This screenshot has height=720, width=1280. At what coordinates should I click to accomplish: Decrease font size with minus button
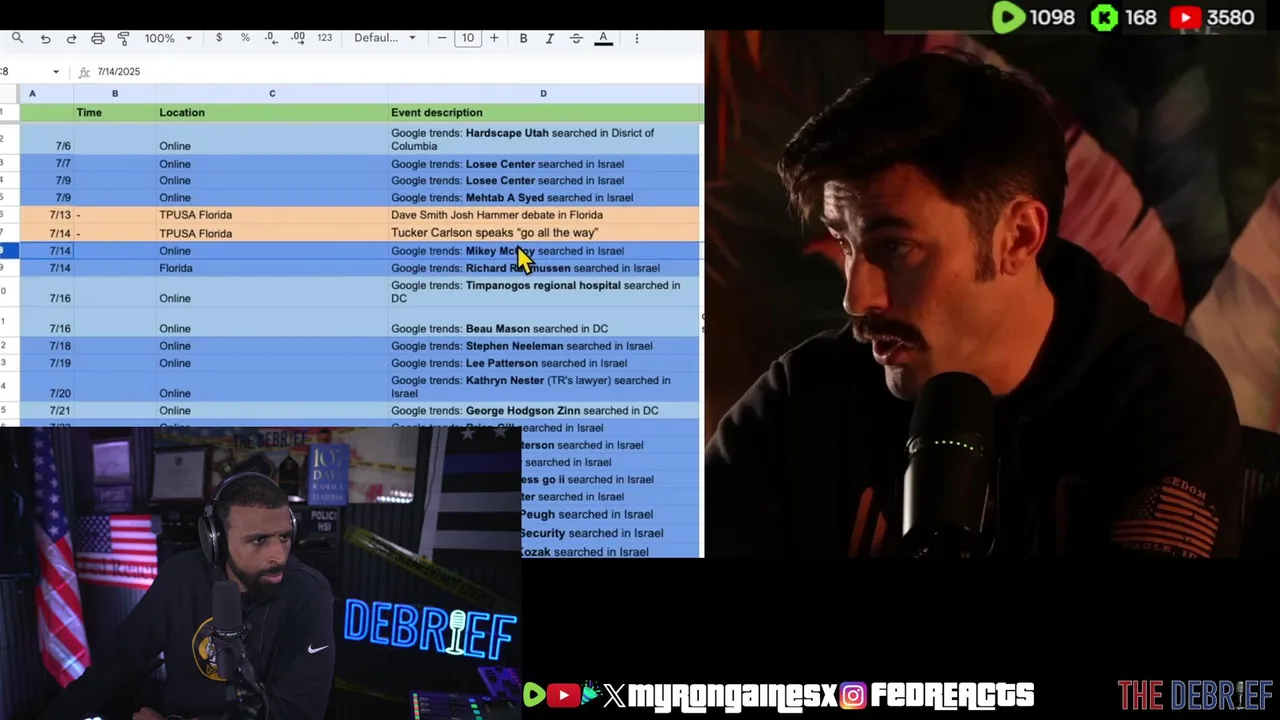(442, 38)
